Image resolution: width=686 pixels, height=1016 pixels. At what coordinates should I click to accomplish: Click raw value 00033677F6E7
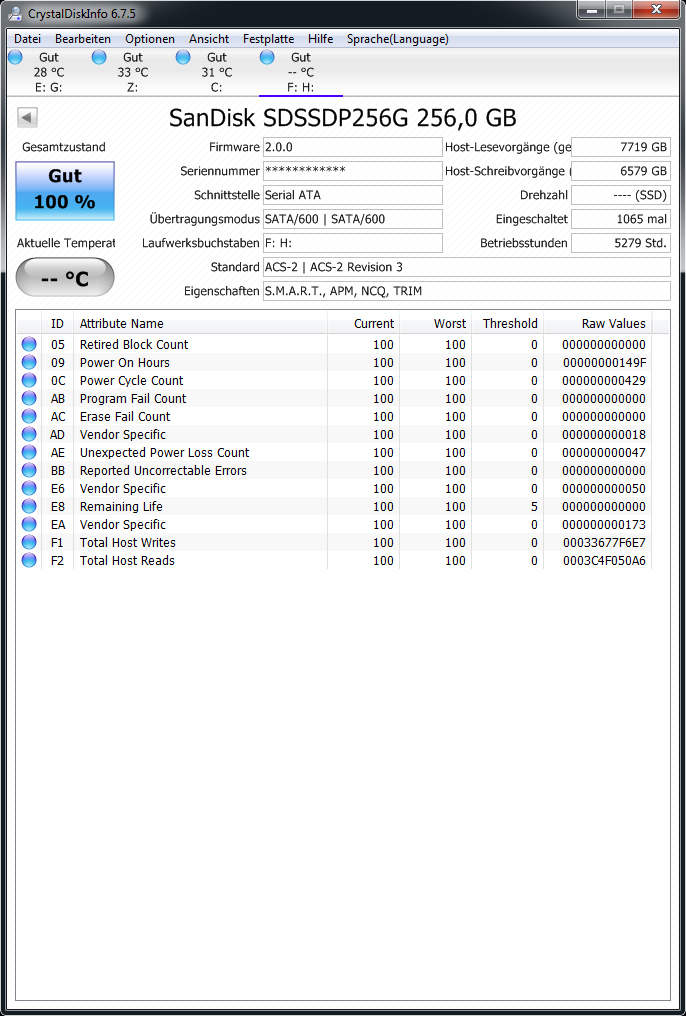click(604, 542)
